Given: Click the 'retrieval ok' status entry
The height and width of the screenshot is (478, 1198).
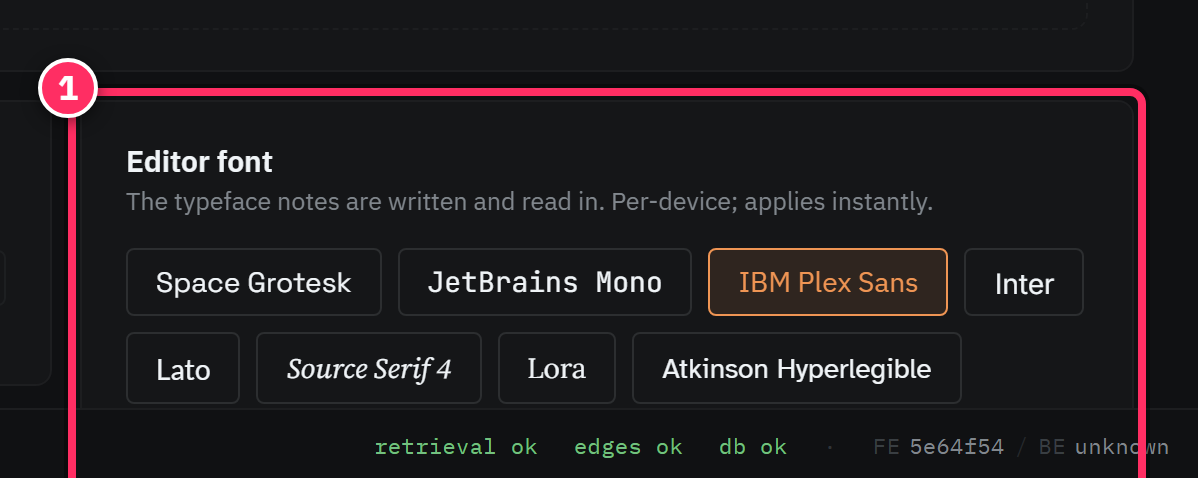Looking at the screenshot, I should click(456, 447).
